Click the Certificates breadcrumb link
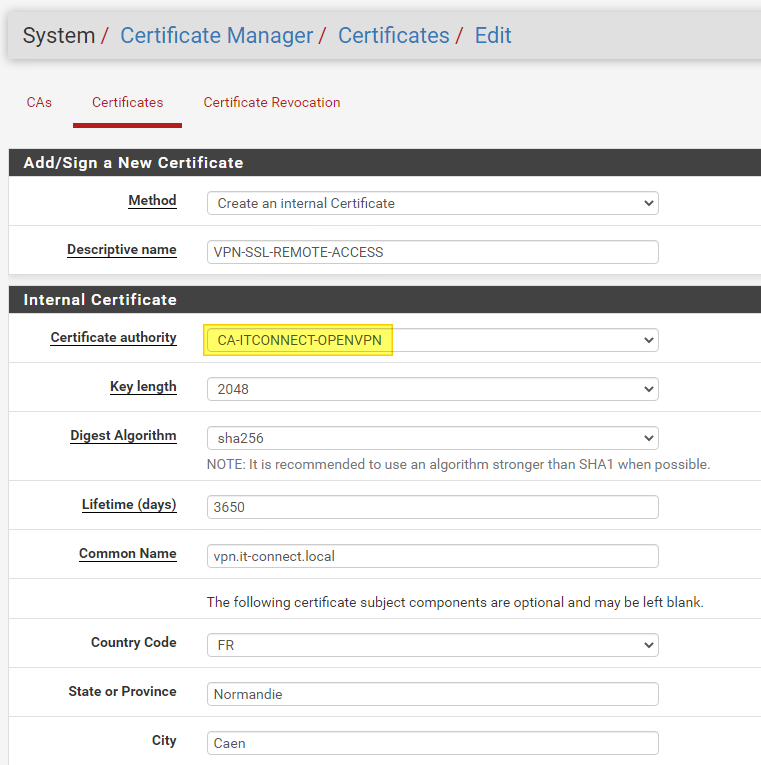Viewport: 761px width, 765px height. (393, 36)
